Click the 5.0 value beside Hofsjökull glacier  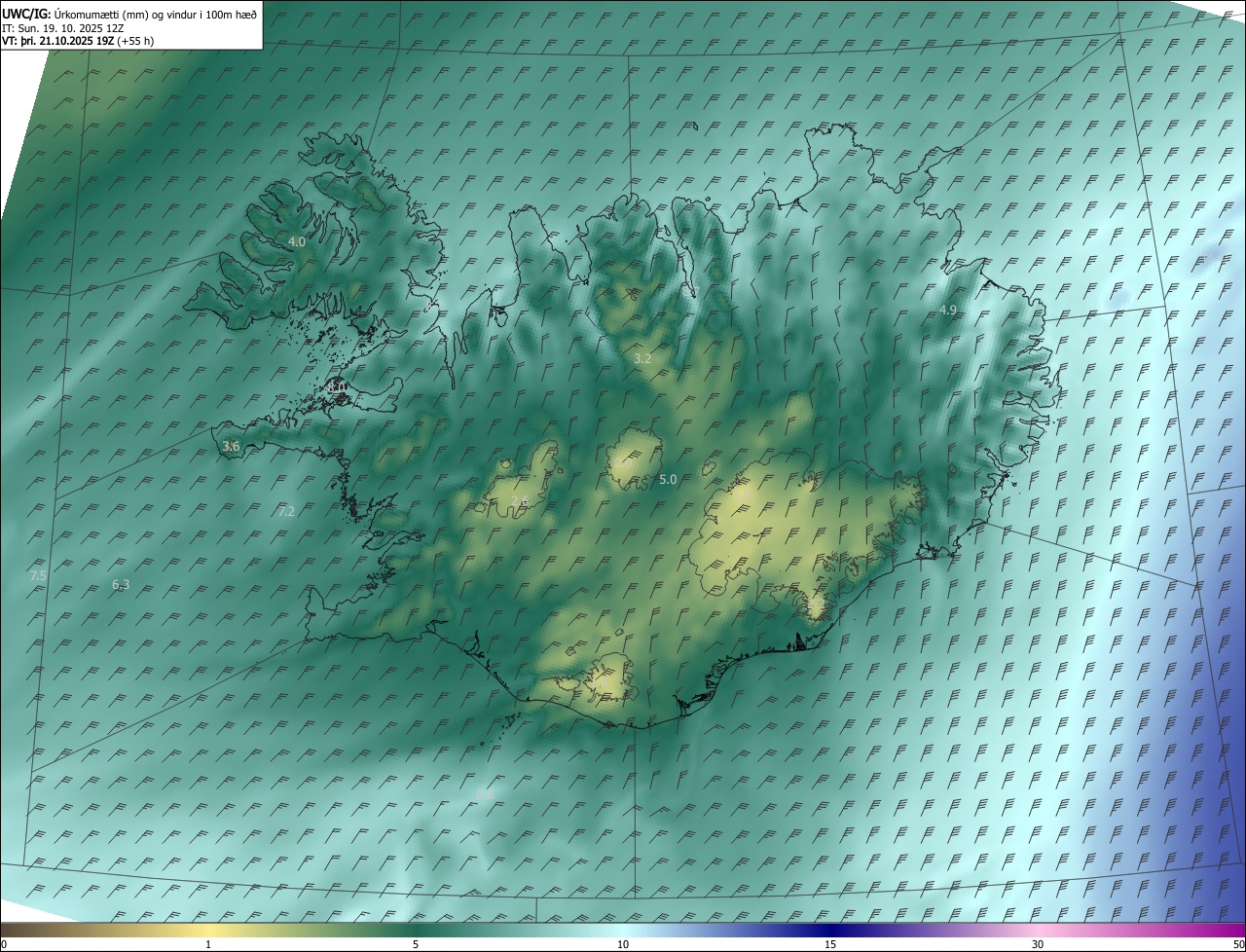[668, 479]
